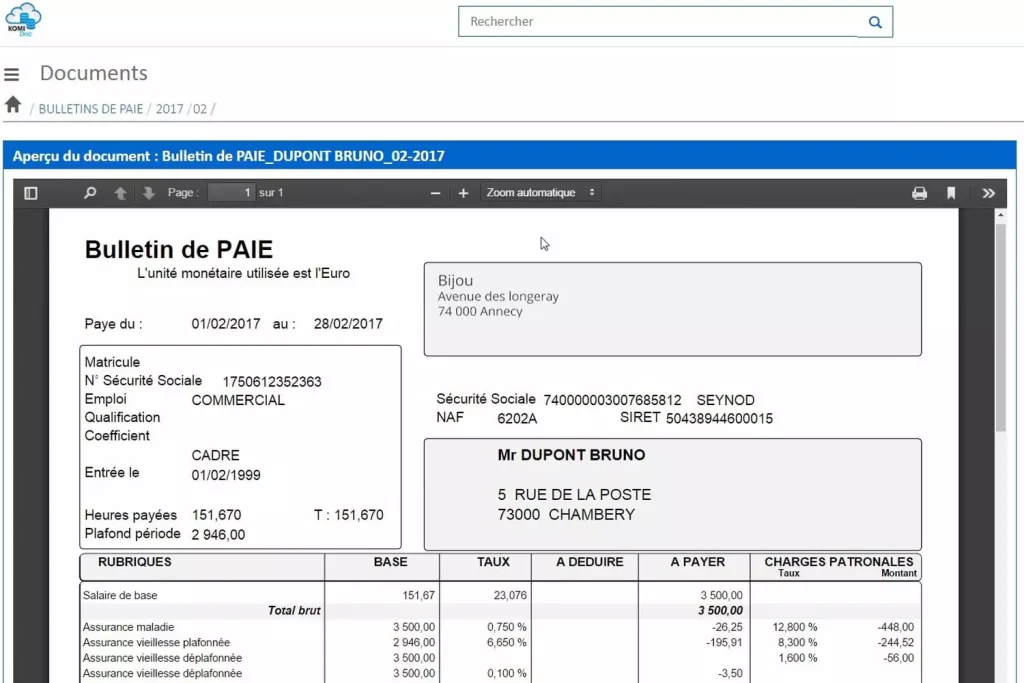Image resolution: width=1024 pixels, height=683 pixels.
Task: Open BULLETINS DE PAIE breadcrumb folder
Action: click(x=91, y=109)
